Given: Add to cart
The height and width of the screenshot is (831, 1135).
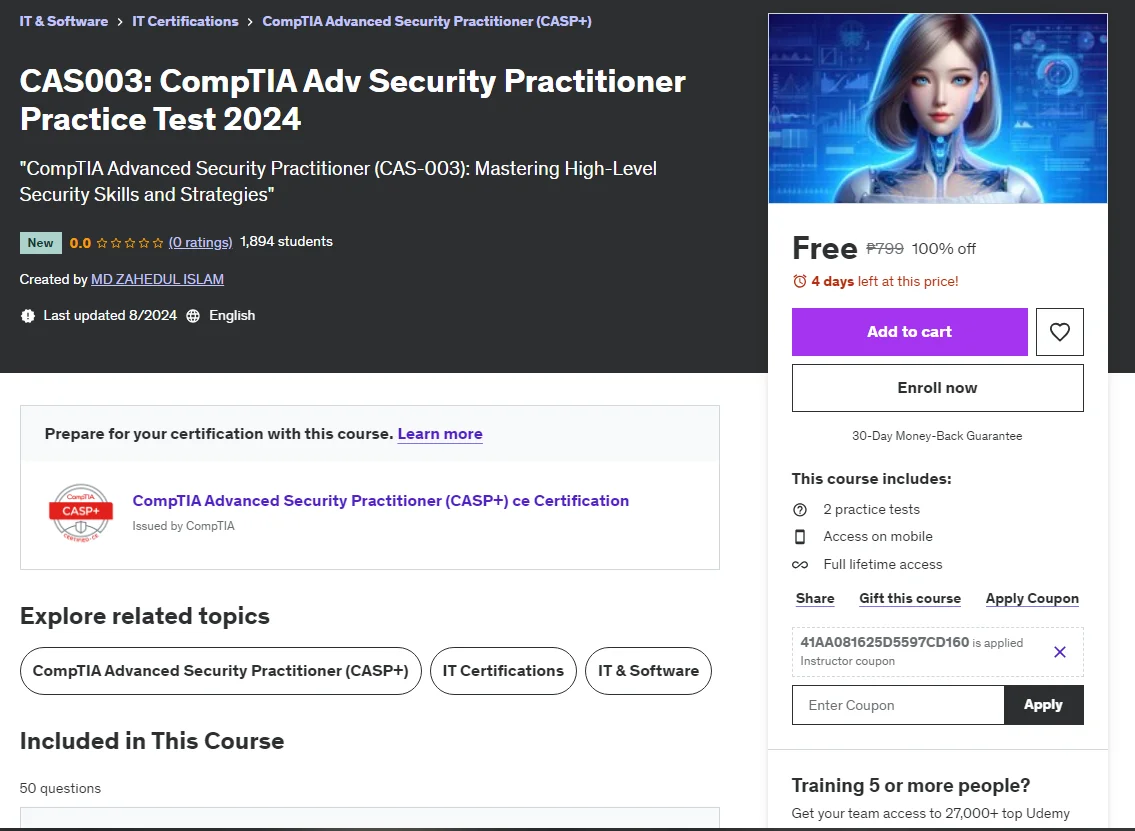Looking at the screenshot, I should 909,332.
